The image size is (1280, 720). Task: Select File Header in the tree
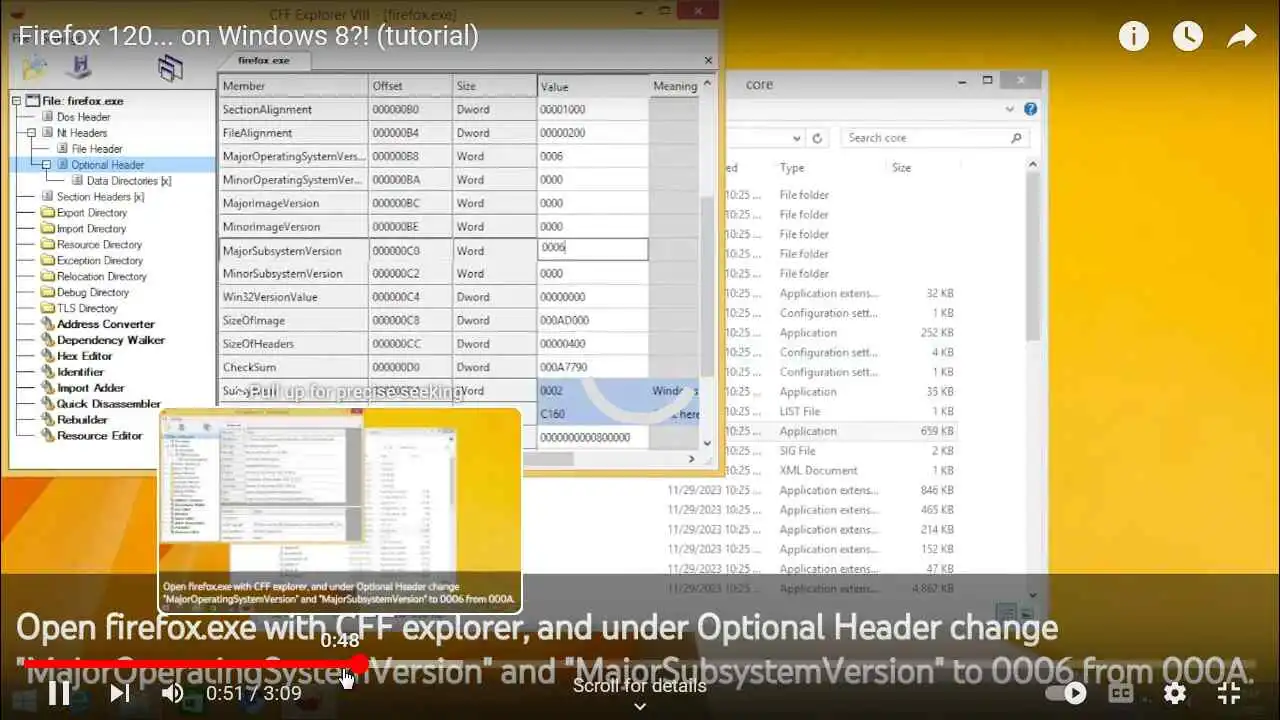point(97,149)
